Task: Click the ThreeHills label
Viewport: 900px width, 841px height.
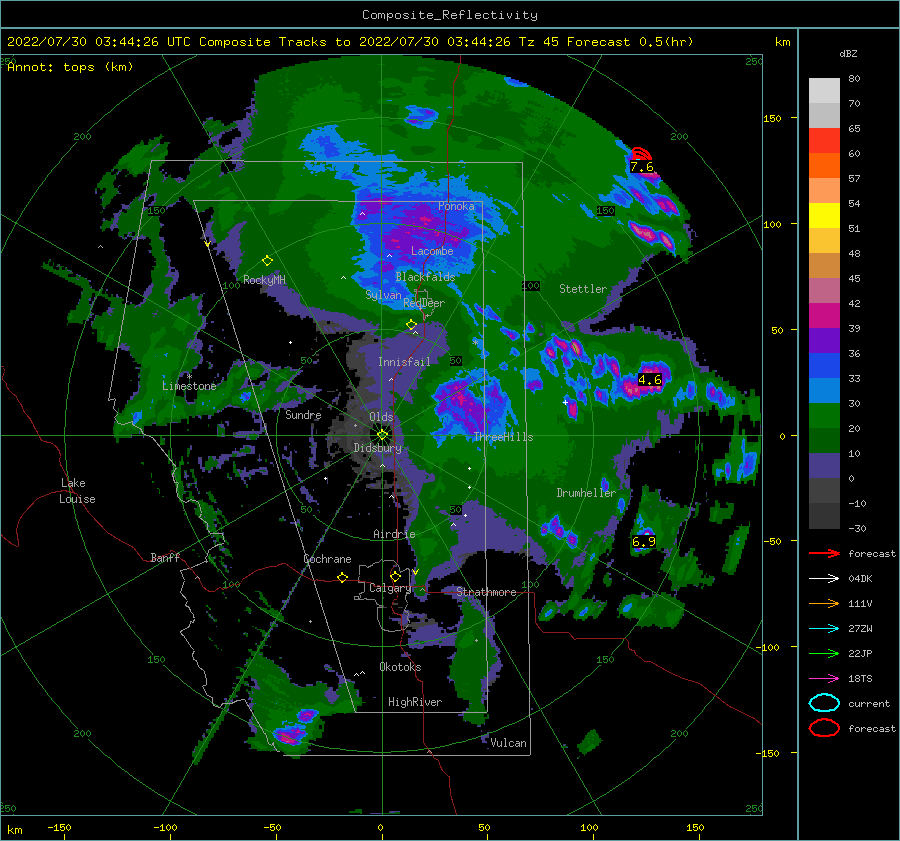Action: tap(503, 437)
